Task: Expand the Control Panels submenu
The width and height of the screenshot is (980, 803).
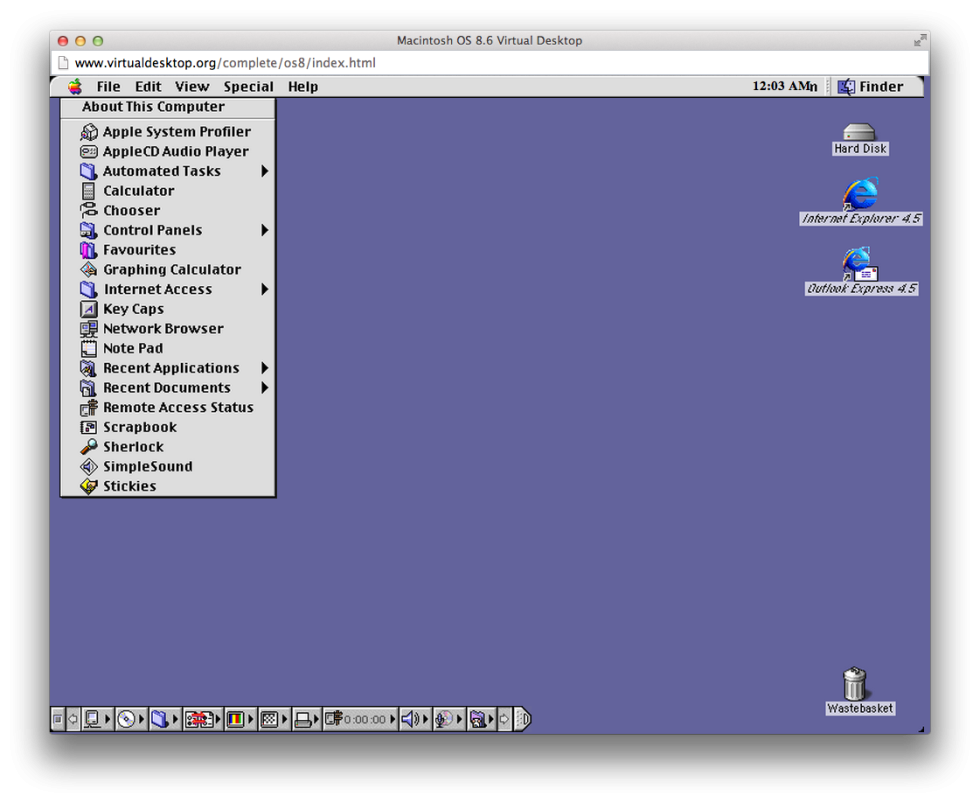Action: (154, 230)
